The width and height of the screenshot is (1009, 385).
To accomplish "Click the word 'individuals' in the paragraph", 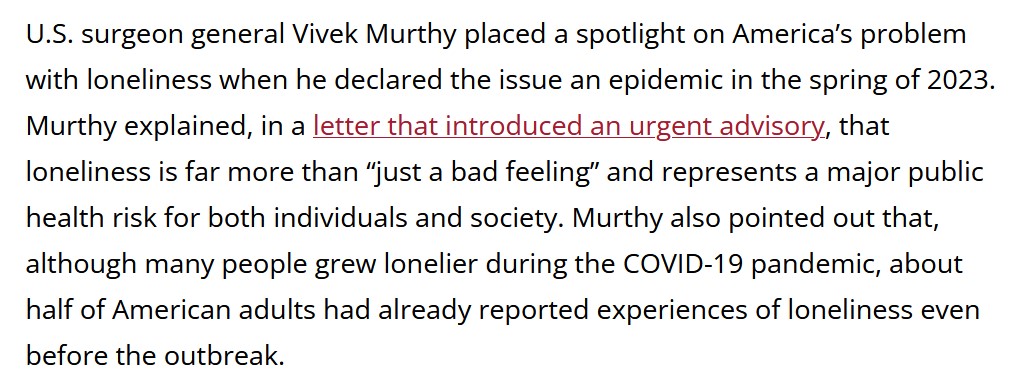I will tap(340, 218).
